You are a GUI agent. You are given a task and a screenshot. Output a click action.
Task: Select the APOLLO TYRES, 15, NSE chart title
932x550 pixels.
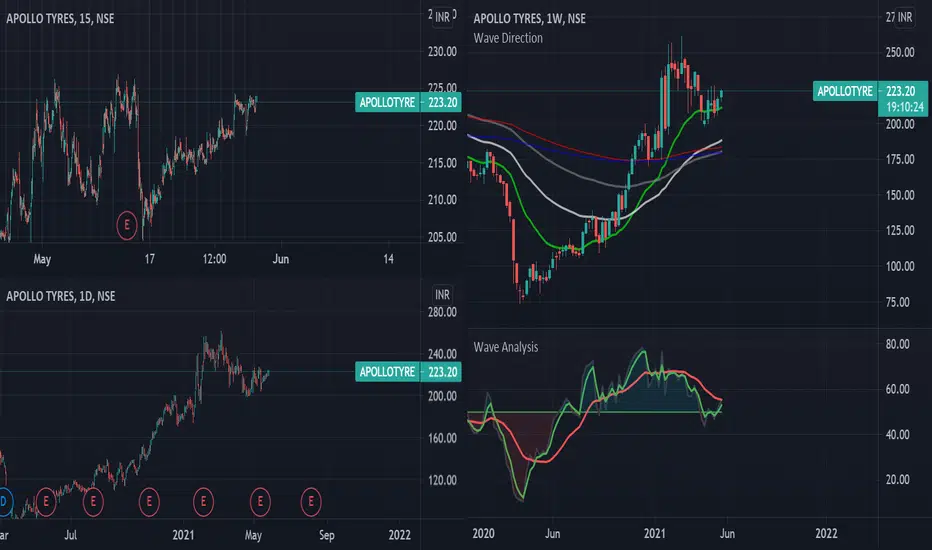coord(60,18)
